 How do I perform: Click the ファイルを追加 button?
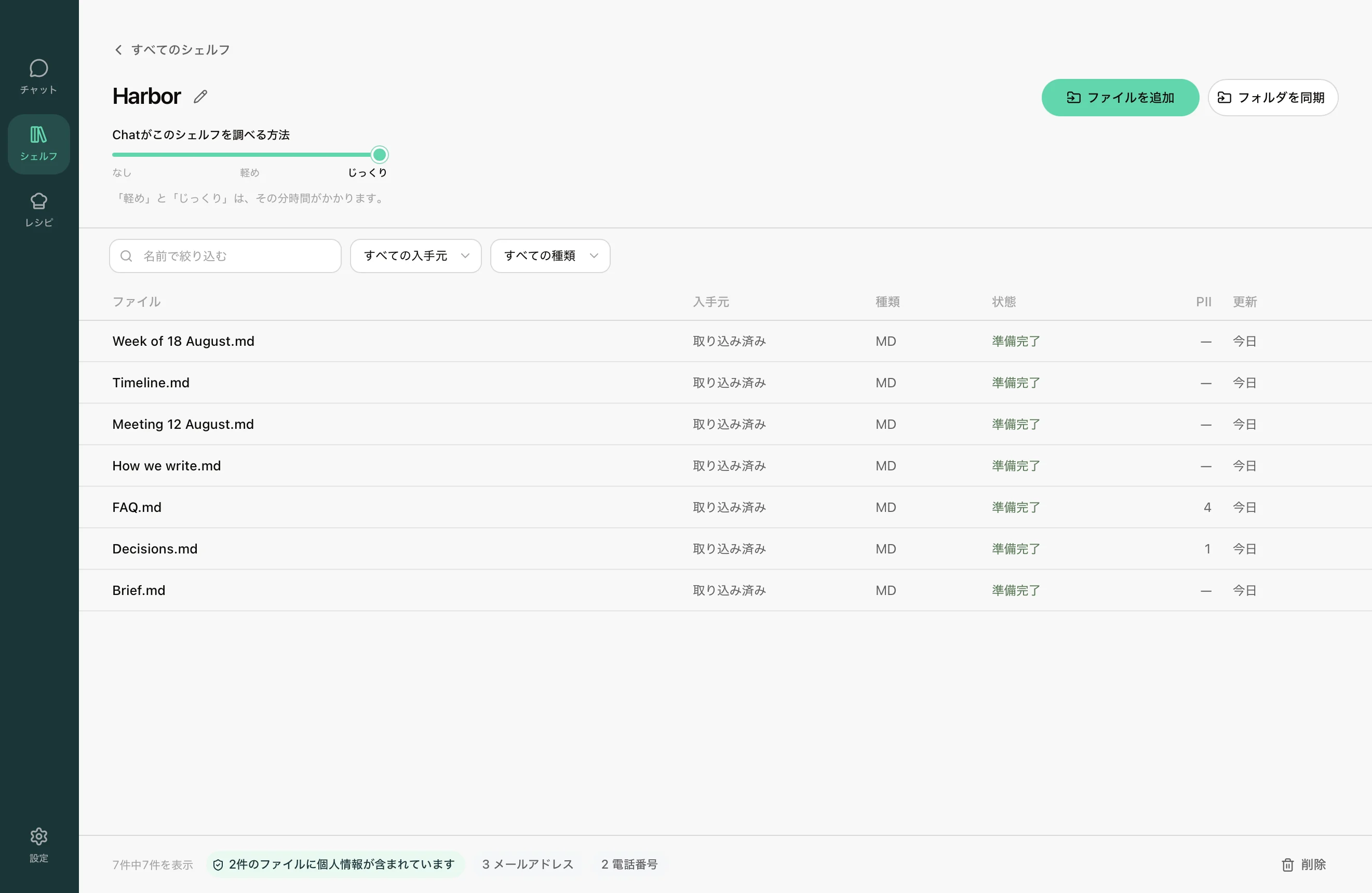(x=1120, y=98)
